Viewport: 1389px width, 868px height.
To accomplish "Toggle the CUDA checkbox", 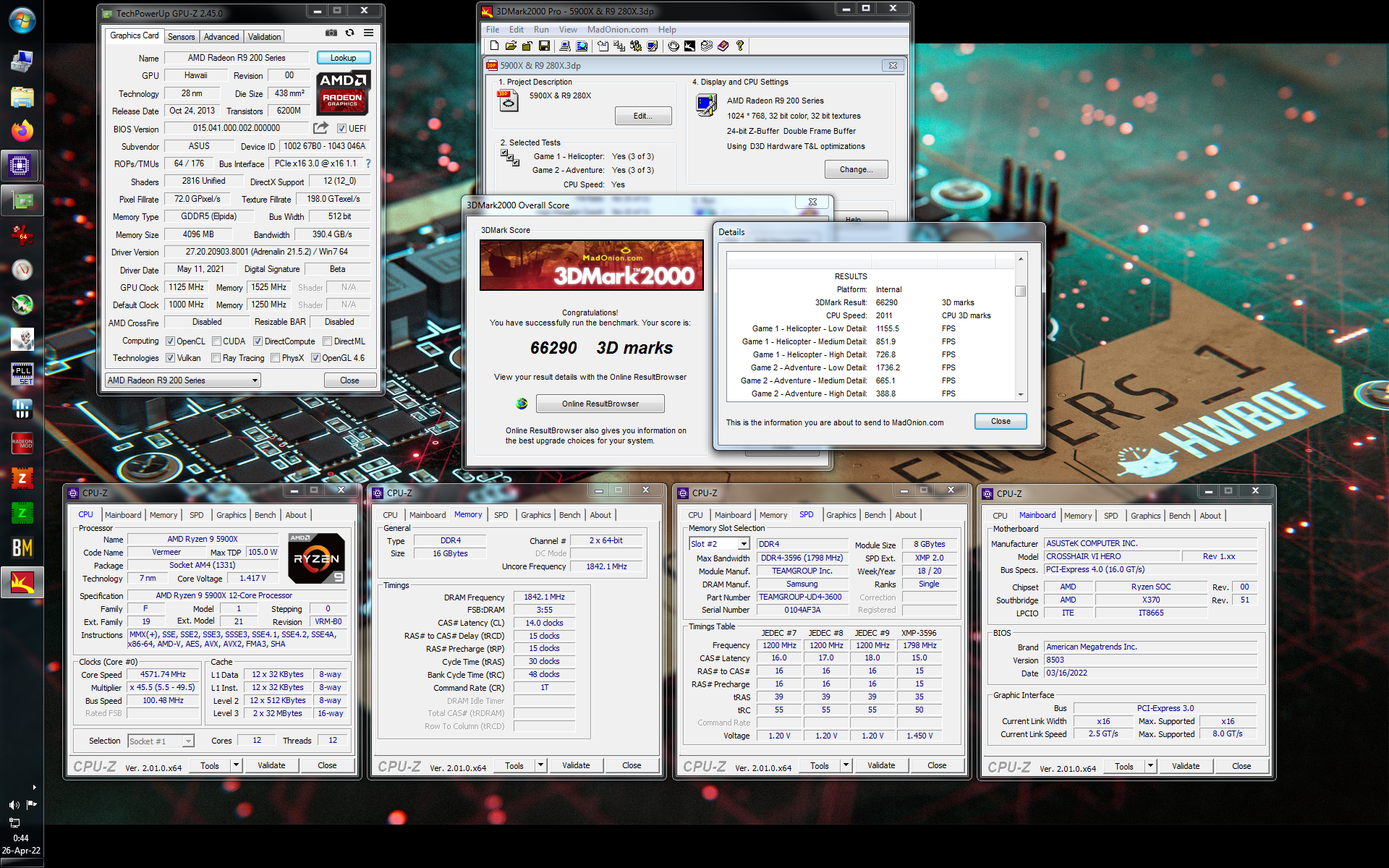I will tap(216, 341).
